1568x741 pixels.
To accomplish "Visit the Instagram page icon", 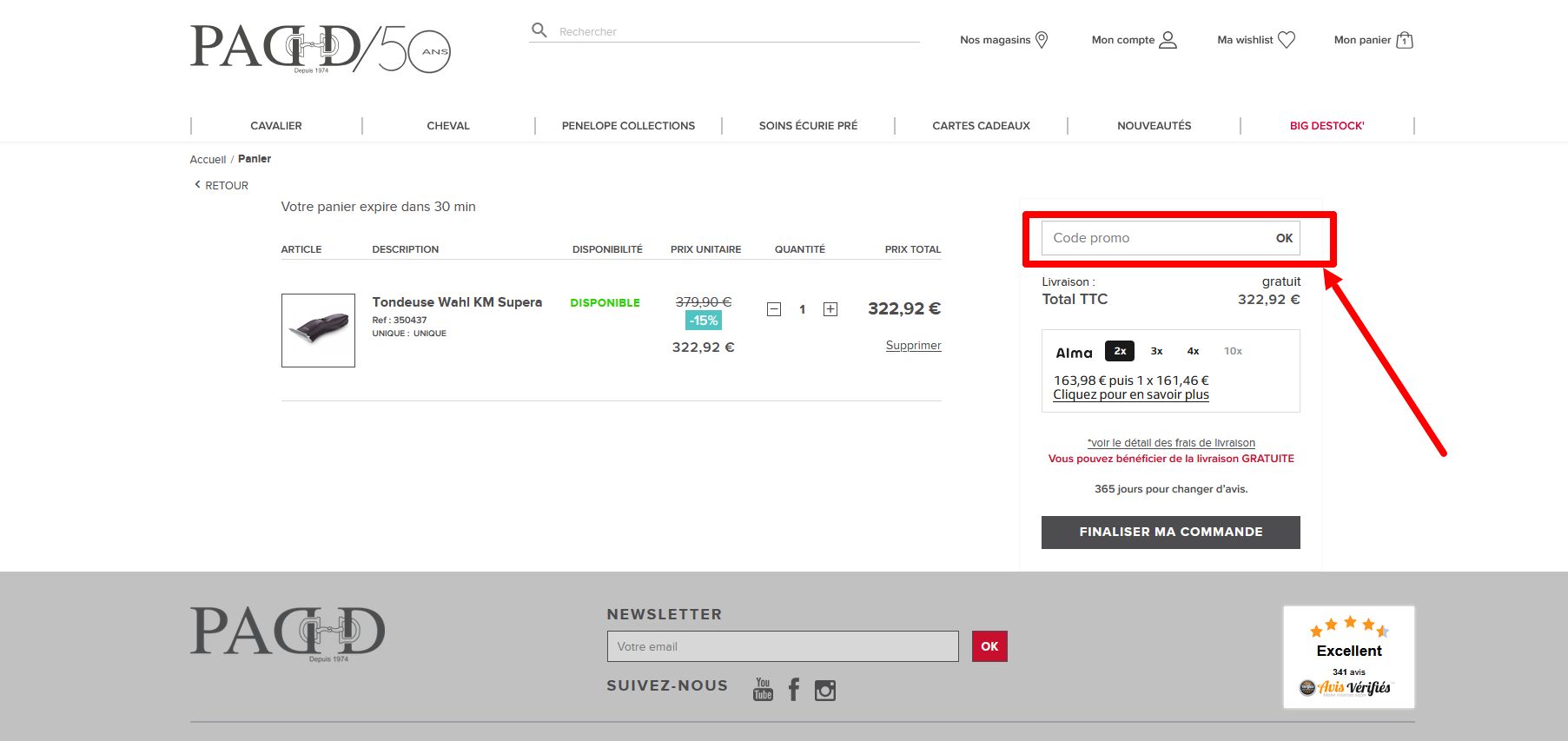I will coord(825,691).
